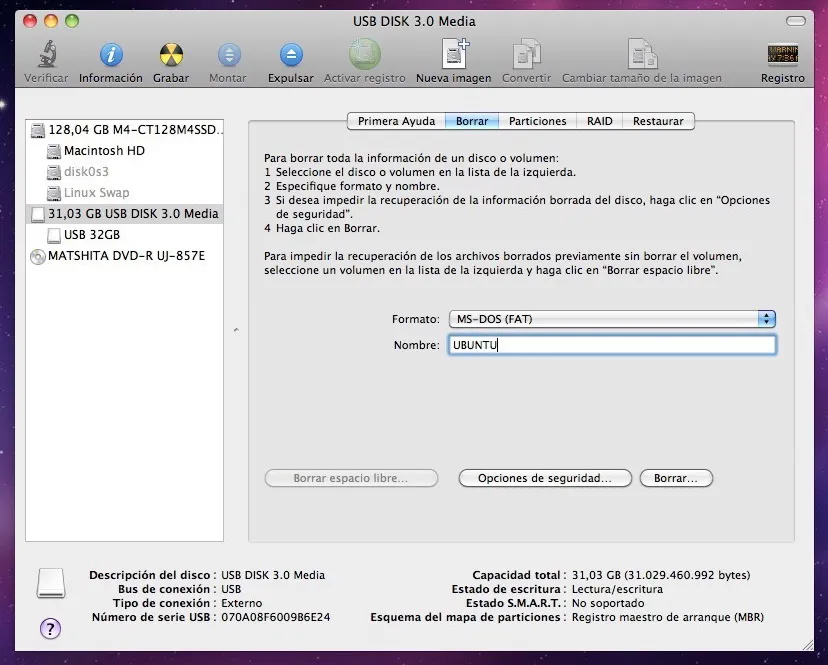Create a Nueva imagen from toolbar
This screenshot has height=665, width=828.
(x=454, y=54)
